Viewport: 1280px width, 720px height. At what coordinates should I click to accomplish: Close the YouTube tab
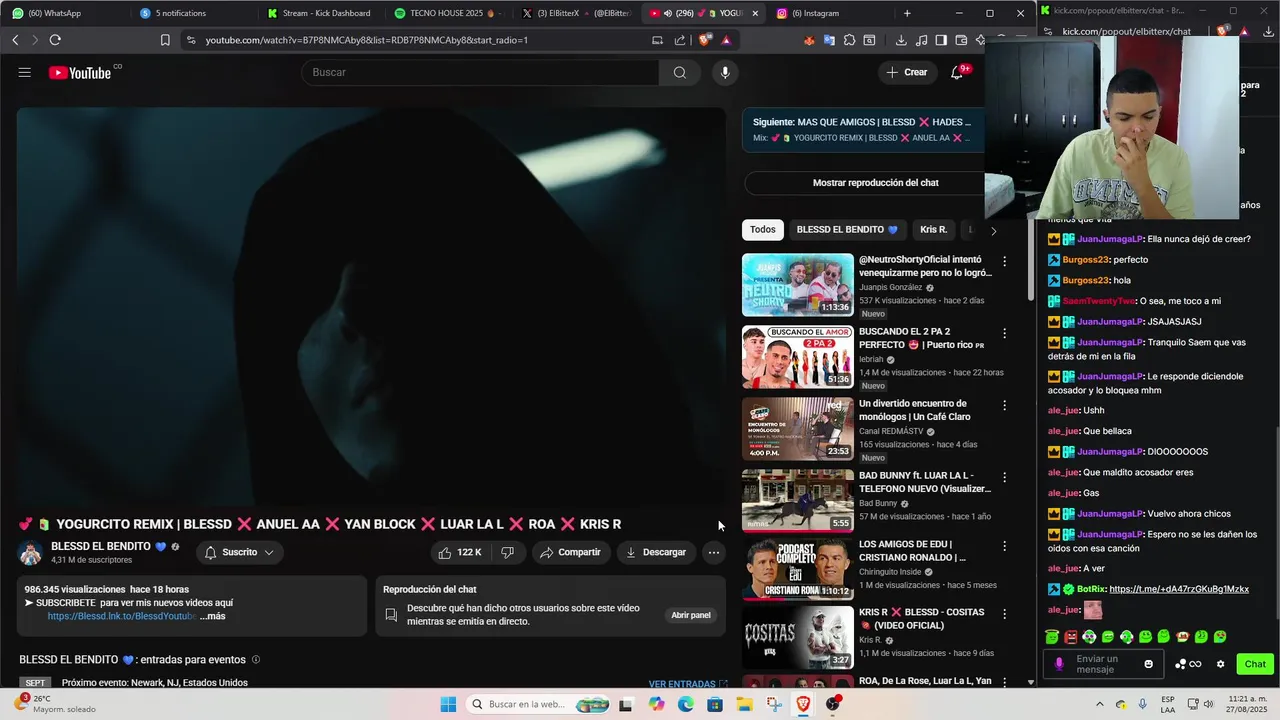[755, 13]
